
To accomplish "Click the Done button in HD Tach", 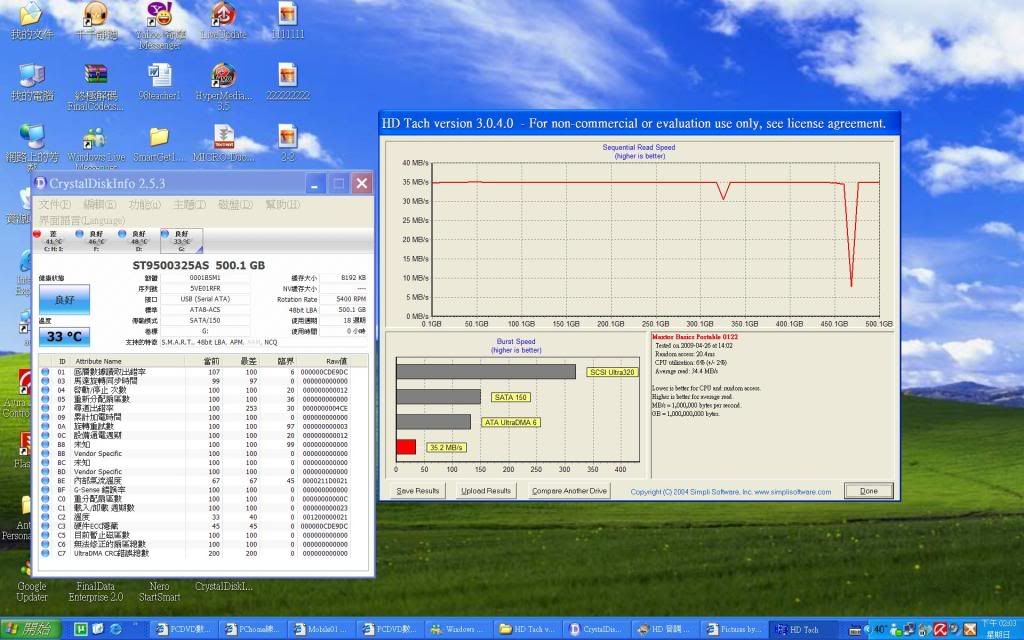I will click(869, 491).
